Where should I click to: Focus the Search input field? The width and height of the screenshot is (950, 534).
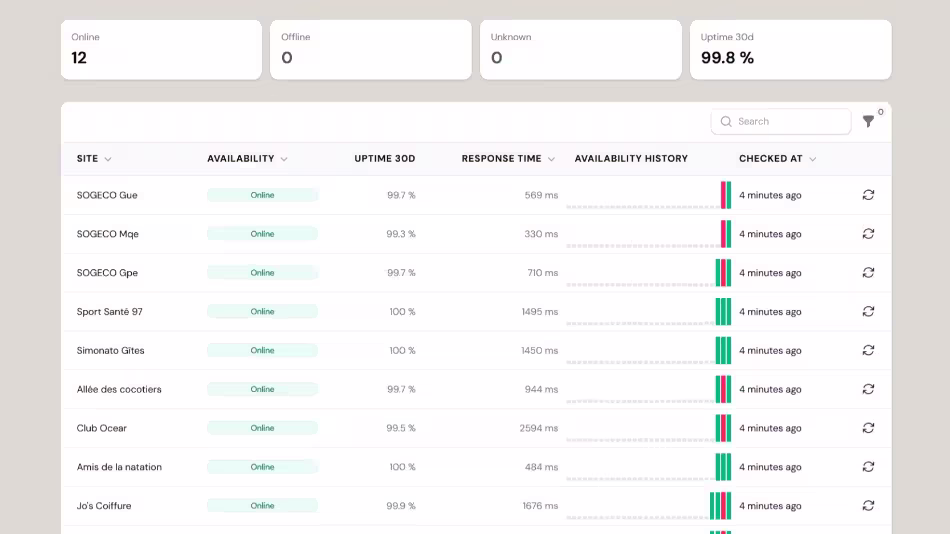tap(781, 121)
